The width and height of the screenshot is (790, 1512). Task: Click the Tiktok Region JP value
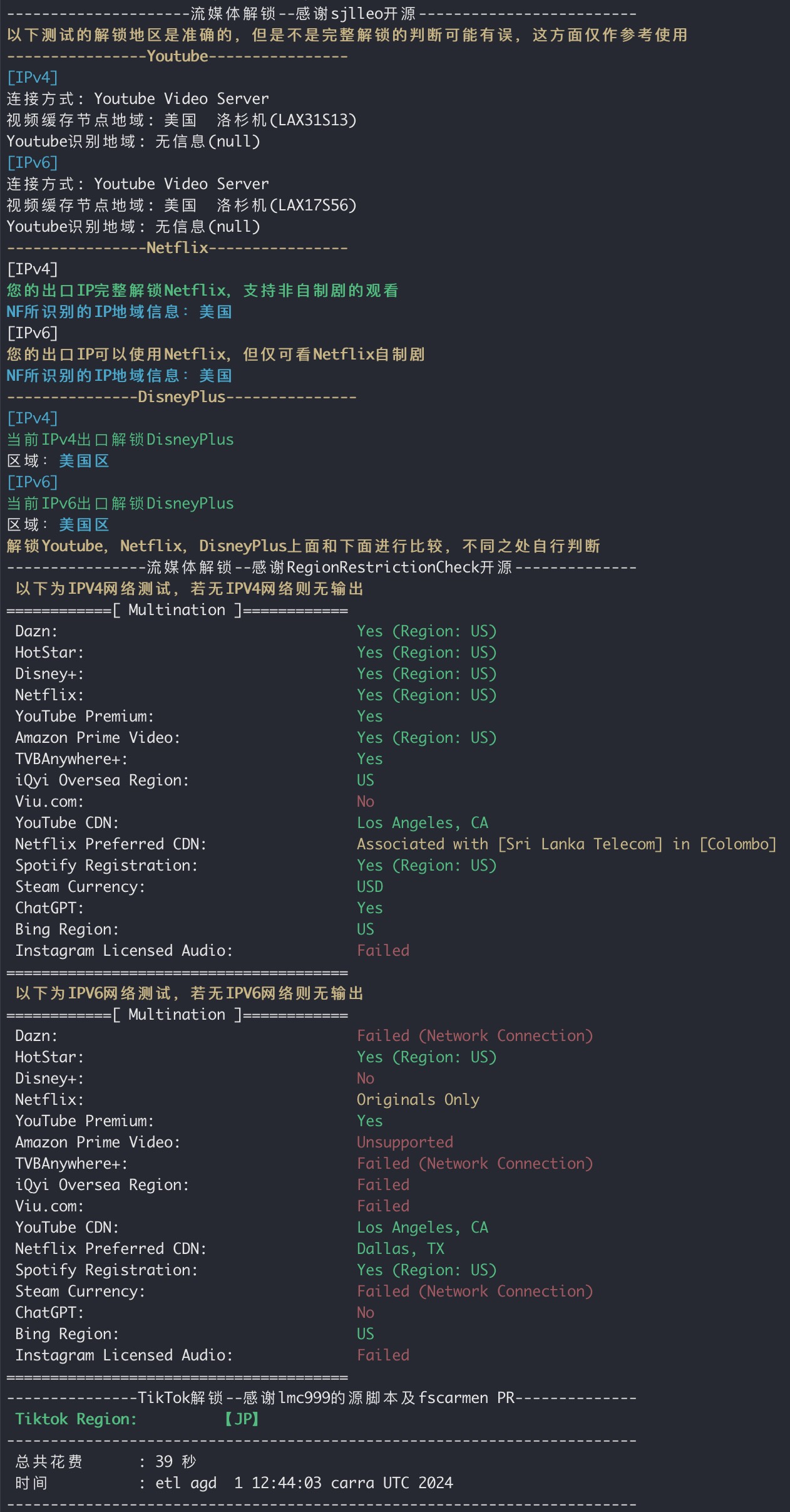pos(242,1419)
